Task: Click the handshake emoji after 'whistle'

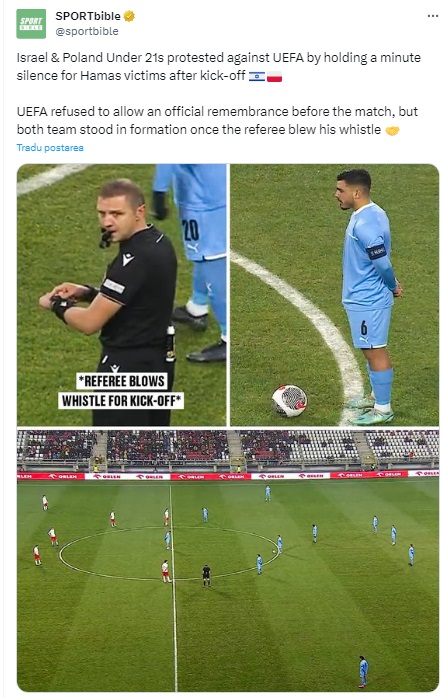Action: [x=392, y=130]
